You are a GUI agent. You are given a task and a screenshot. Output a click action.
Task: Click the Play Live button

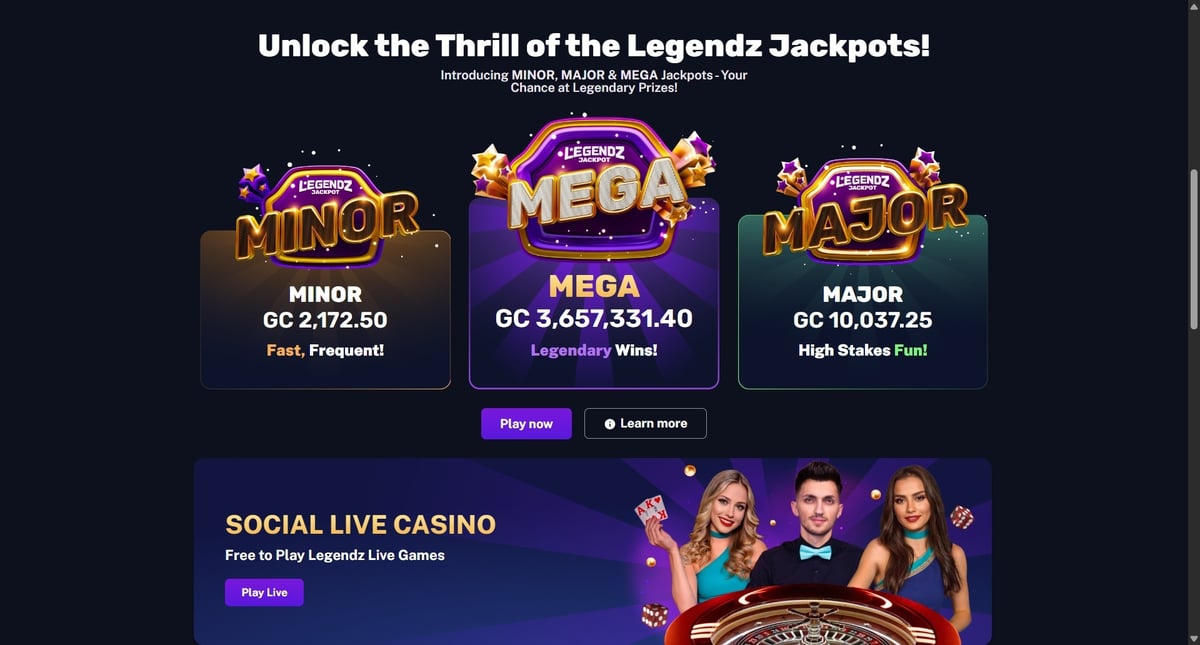(264, 592)
